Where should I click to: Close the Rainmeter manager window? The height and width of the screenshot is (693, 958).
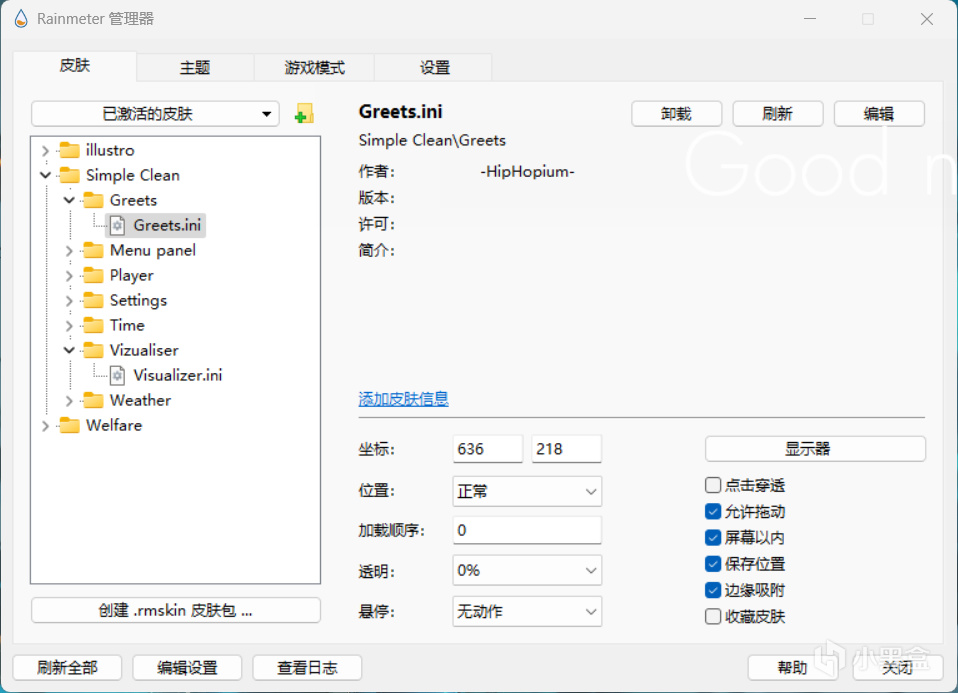[x=927, y=19]
